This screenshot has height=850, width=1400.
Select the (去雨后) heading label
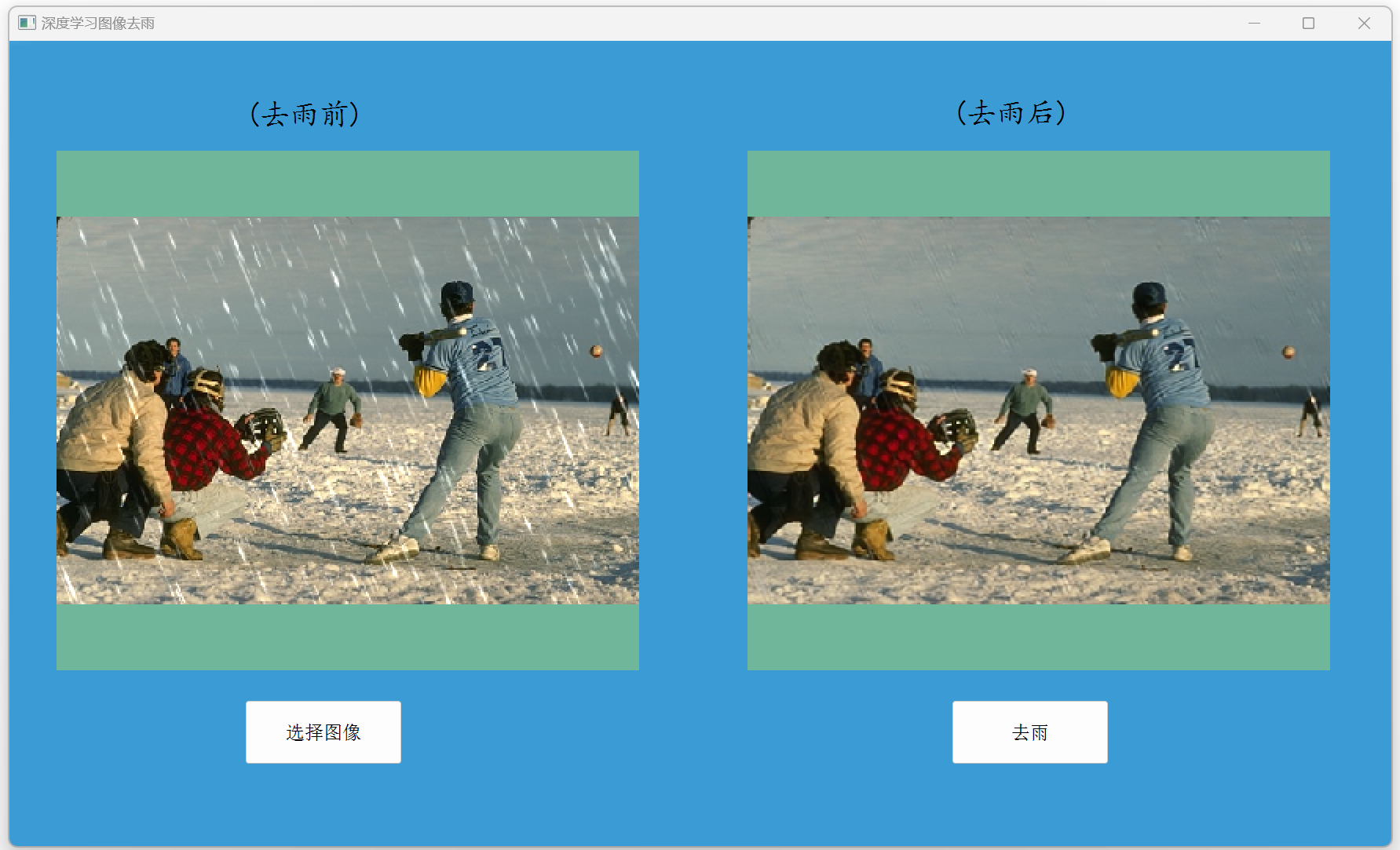pos(1011,113)
